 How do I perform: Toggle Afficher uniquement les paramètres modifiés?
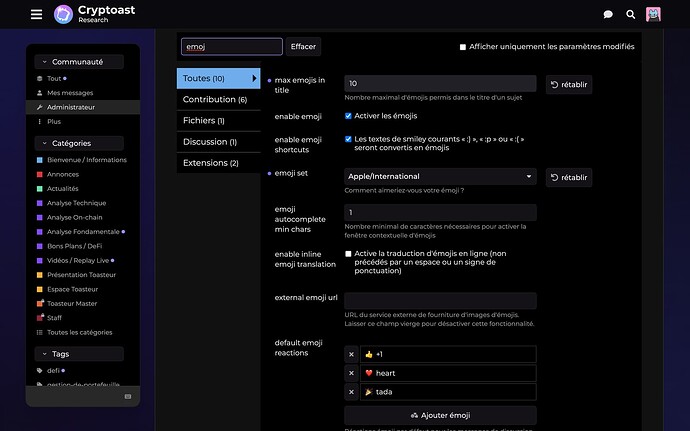[463, 47]
